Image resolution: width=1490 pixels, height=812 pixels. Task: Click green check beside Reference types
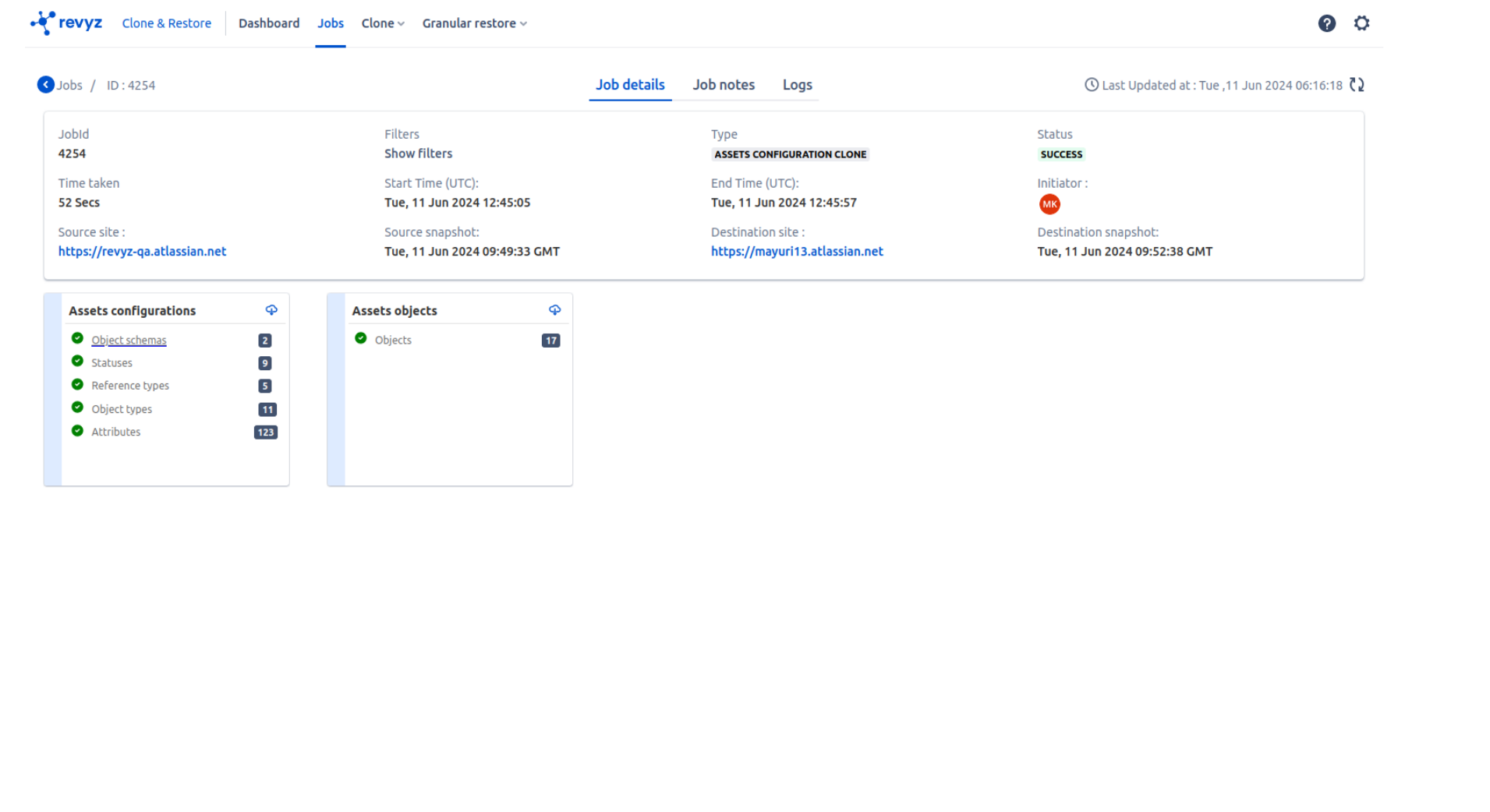coord(77,384)
